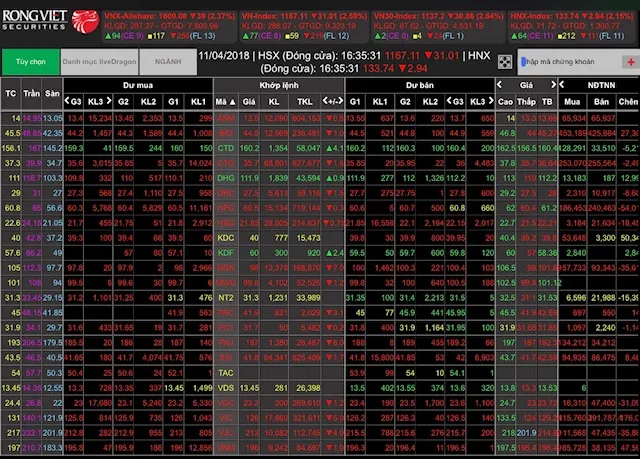Click the dice icon beside search box
Viewport: 640px width, 459px height.
point(506,62)
